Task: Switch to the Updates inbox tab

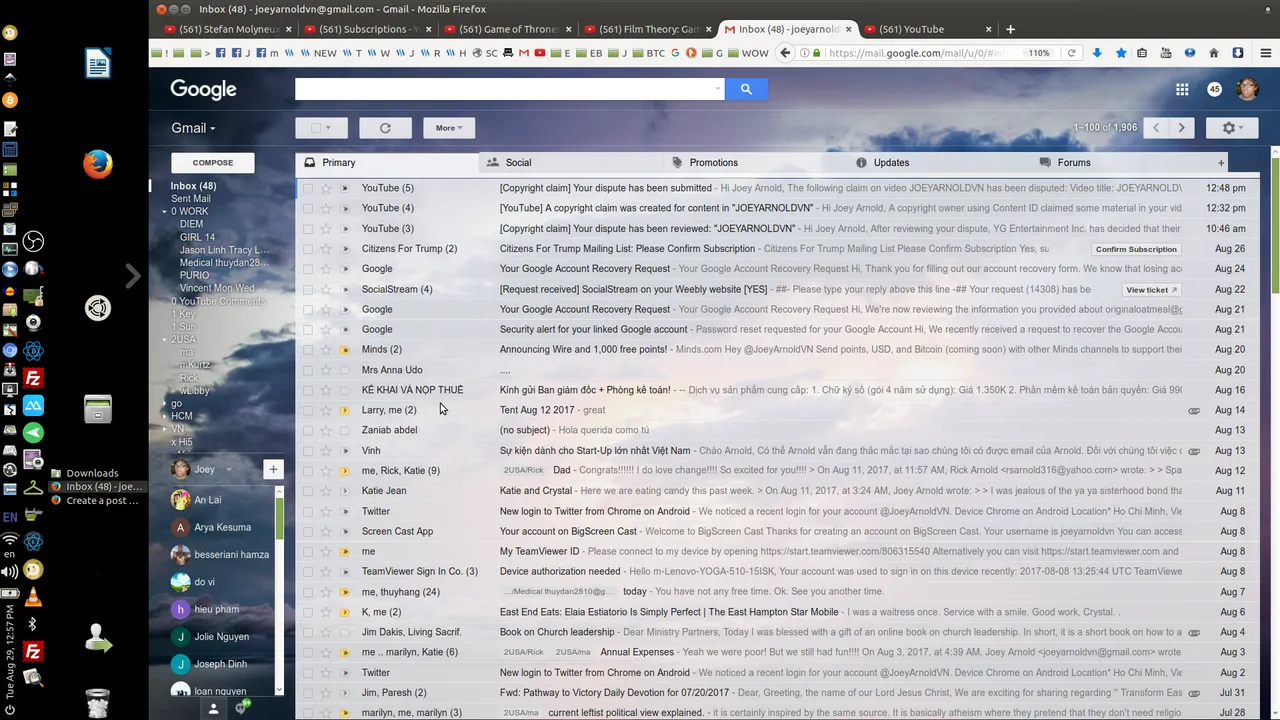Action: (x=938, y=162)
